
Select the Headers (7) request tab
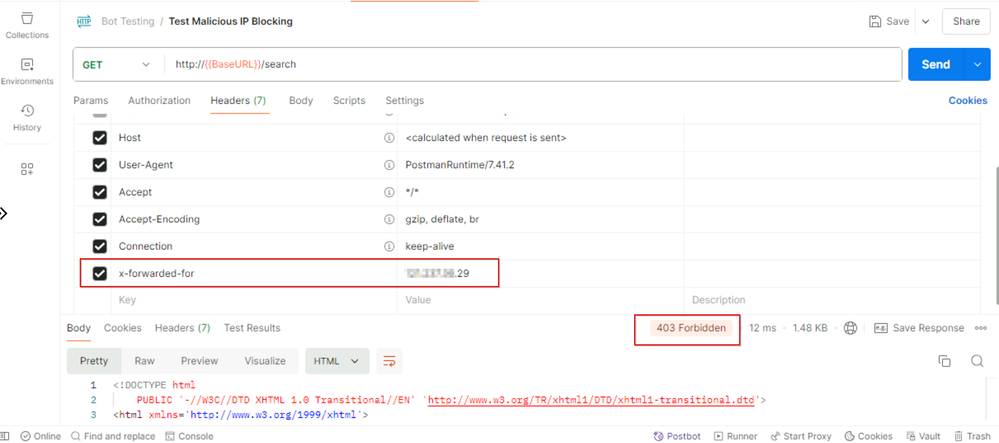[238, 101]
